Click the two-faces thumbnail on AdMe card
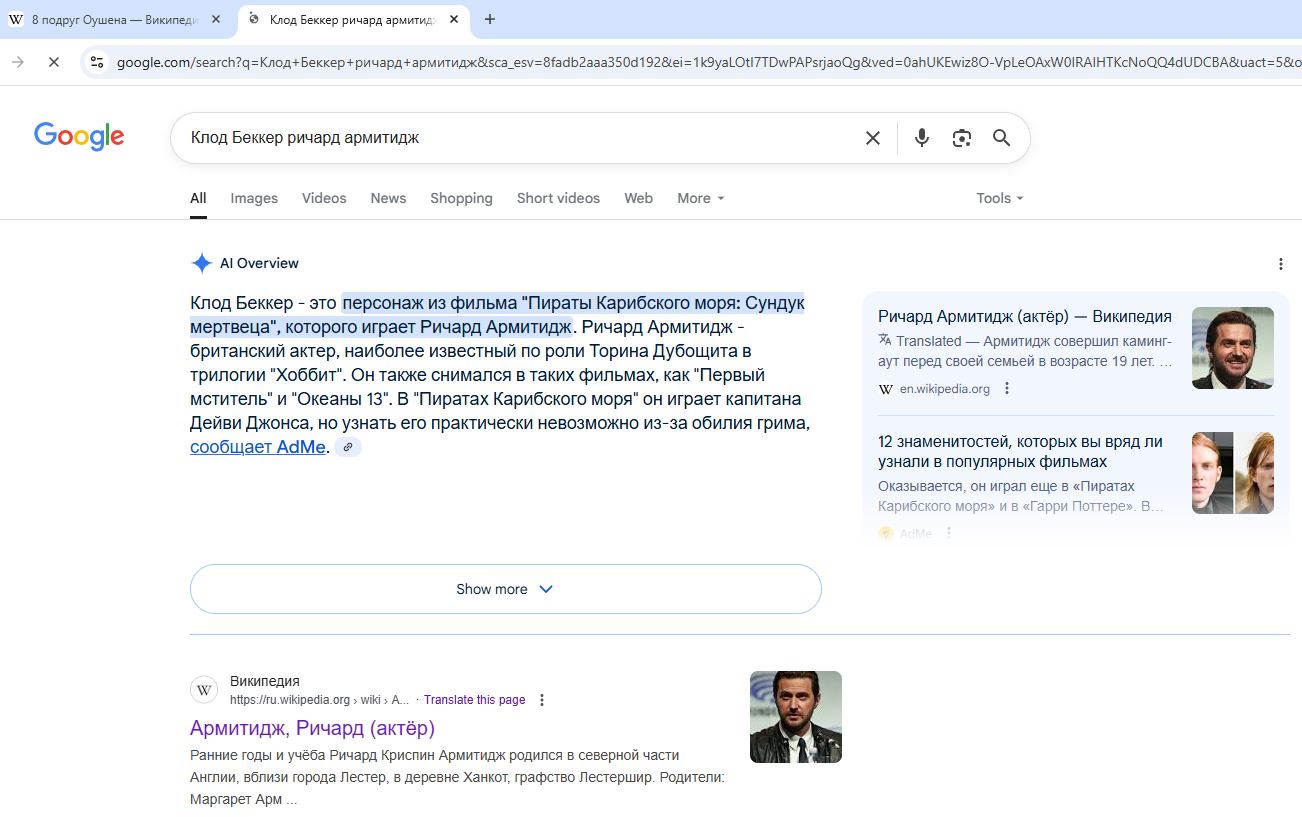 [1233, 473]
